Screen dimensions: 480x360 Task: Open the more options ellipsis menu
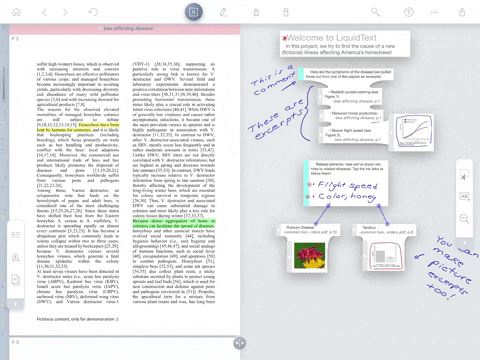click(434, 12)
